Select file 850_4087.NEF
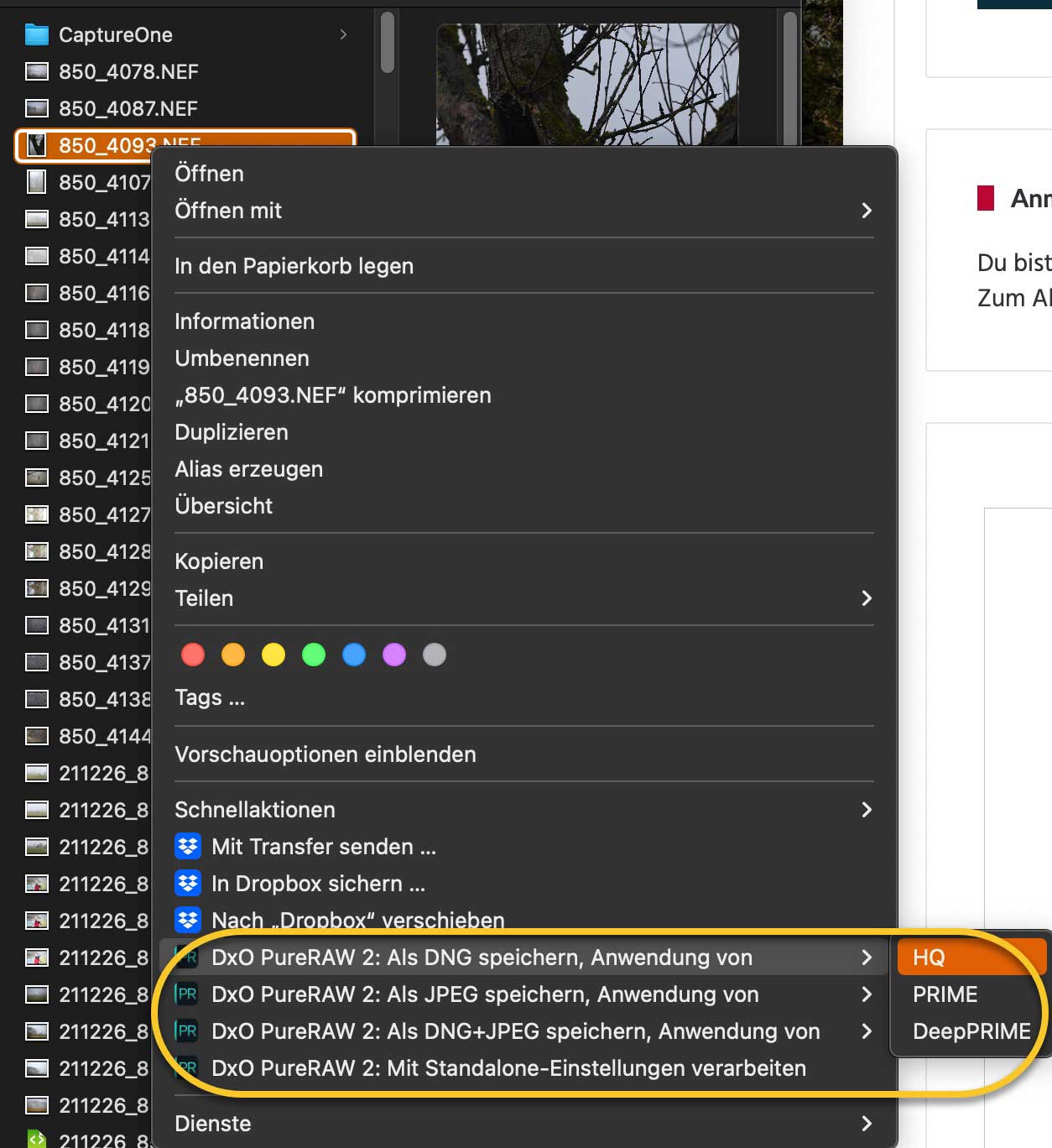 [128, 108]
